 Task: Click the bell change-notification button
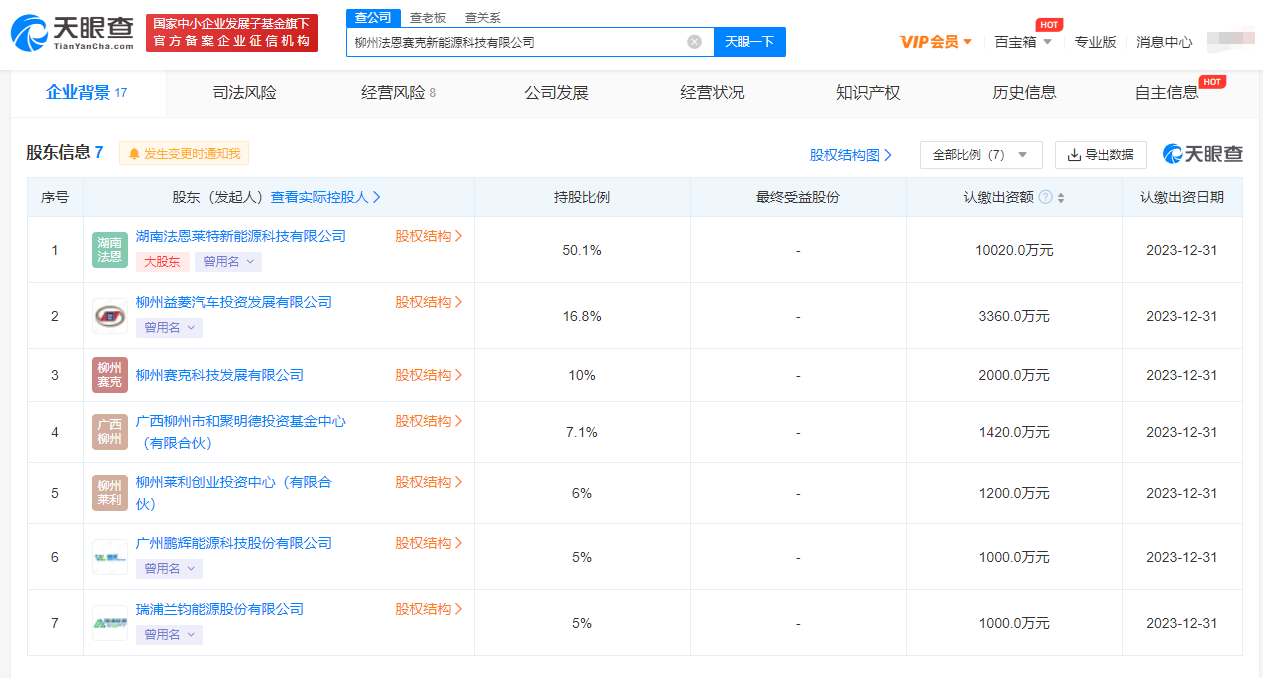click(184, 154)
